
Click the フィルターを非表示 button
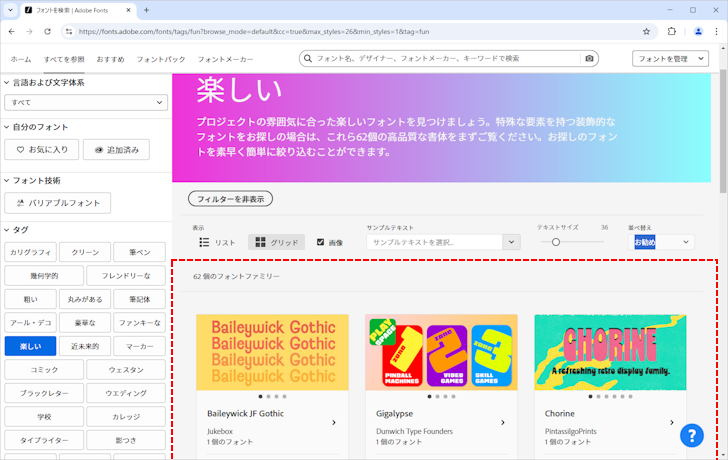click(x=230, y=199)
